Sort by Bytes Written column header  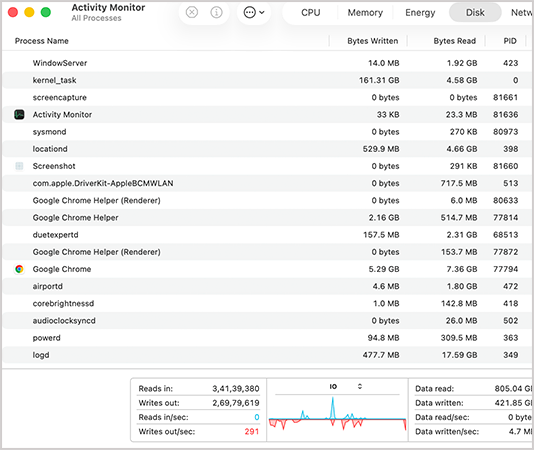pos(373,41)
